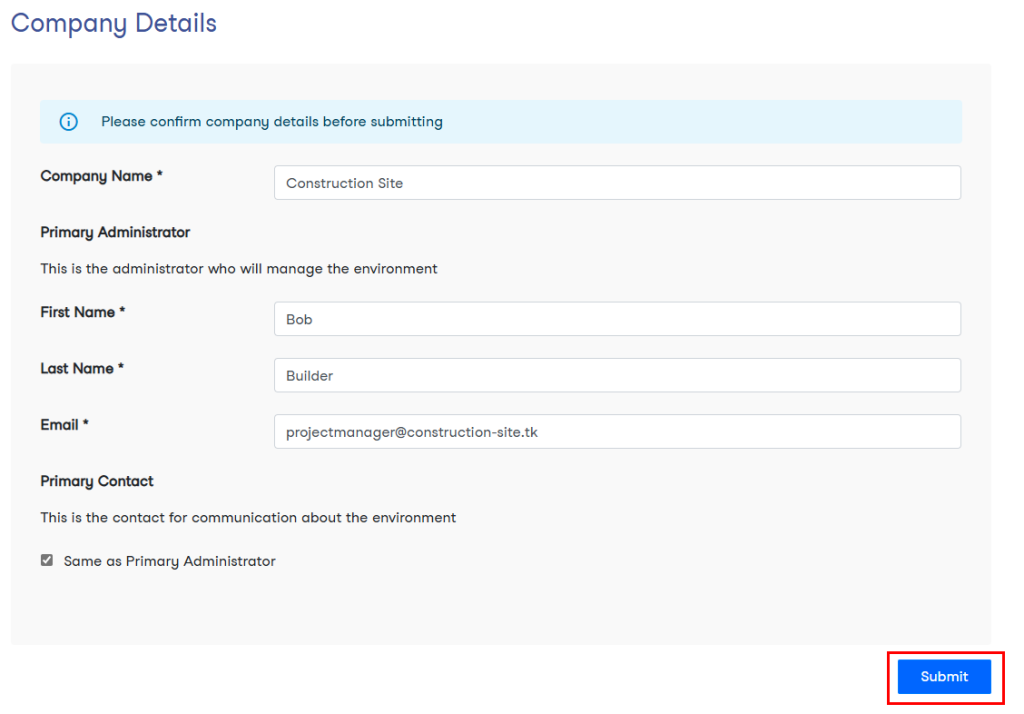Click the Email input field
The height and width of the screenshot is (714, 1024).
tap(617, 431)
